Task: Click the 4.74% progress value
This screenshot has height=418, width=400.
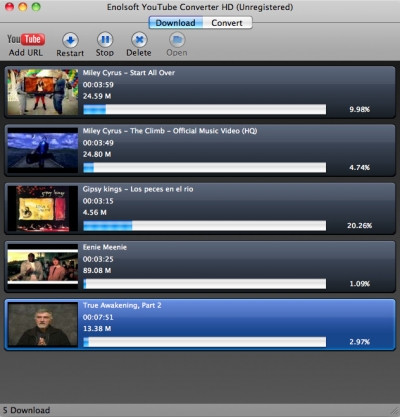Action: click(360, 167)
